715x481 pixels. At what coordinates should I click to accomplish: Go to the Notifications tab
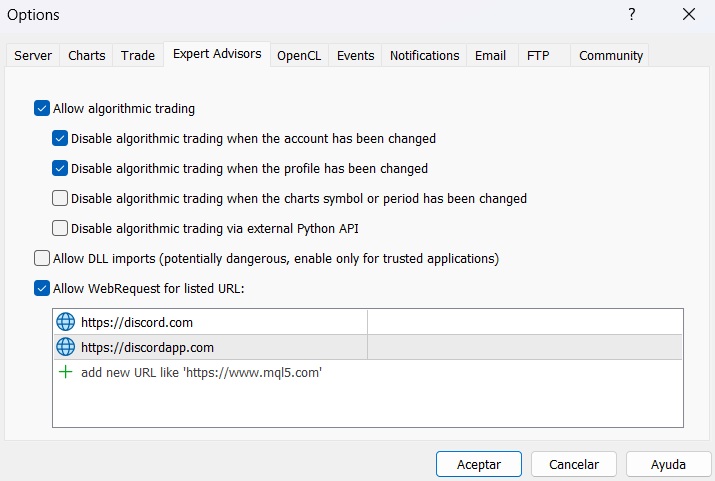coord(424,56)
